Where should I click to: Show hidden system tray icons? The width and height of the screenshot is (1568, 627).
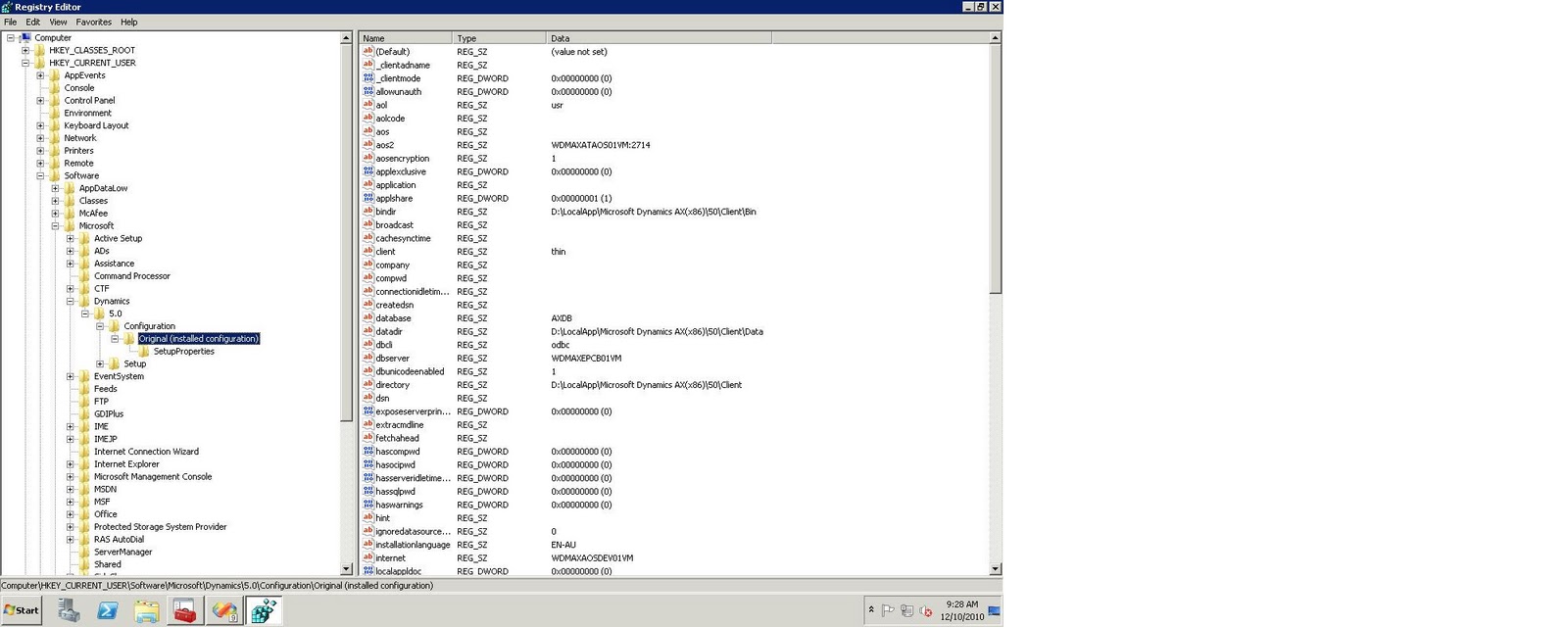point(871,610)
